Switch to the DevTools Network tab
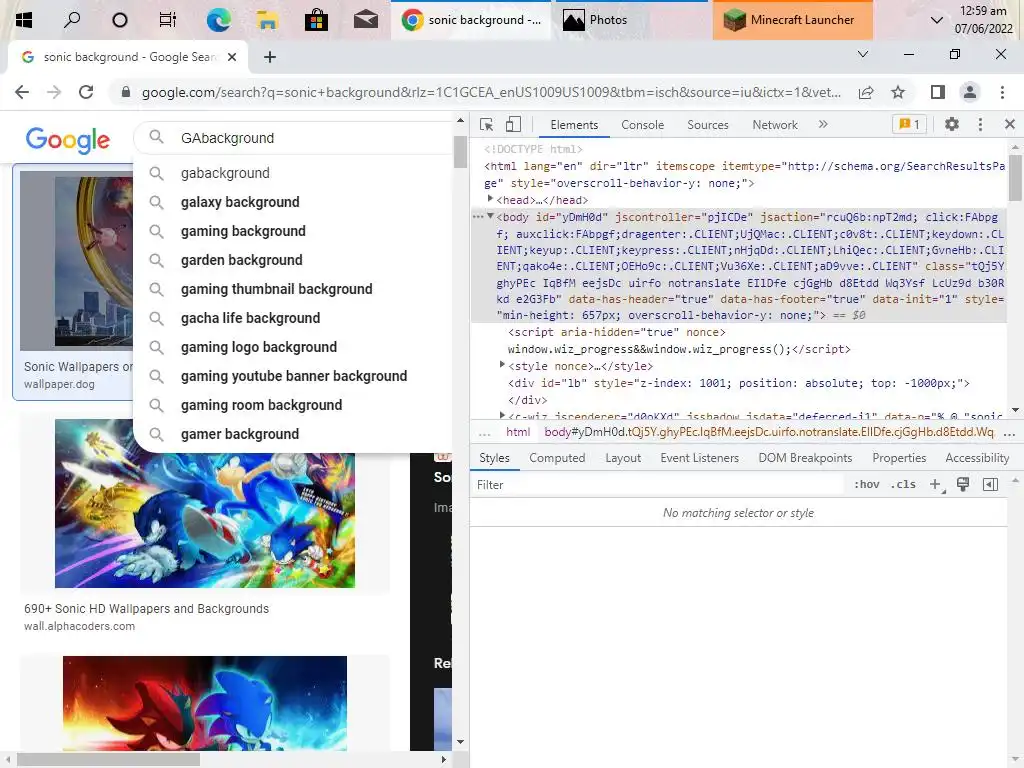 [775, 125]
